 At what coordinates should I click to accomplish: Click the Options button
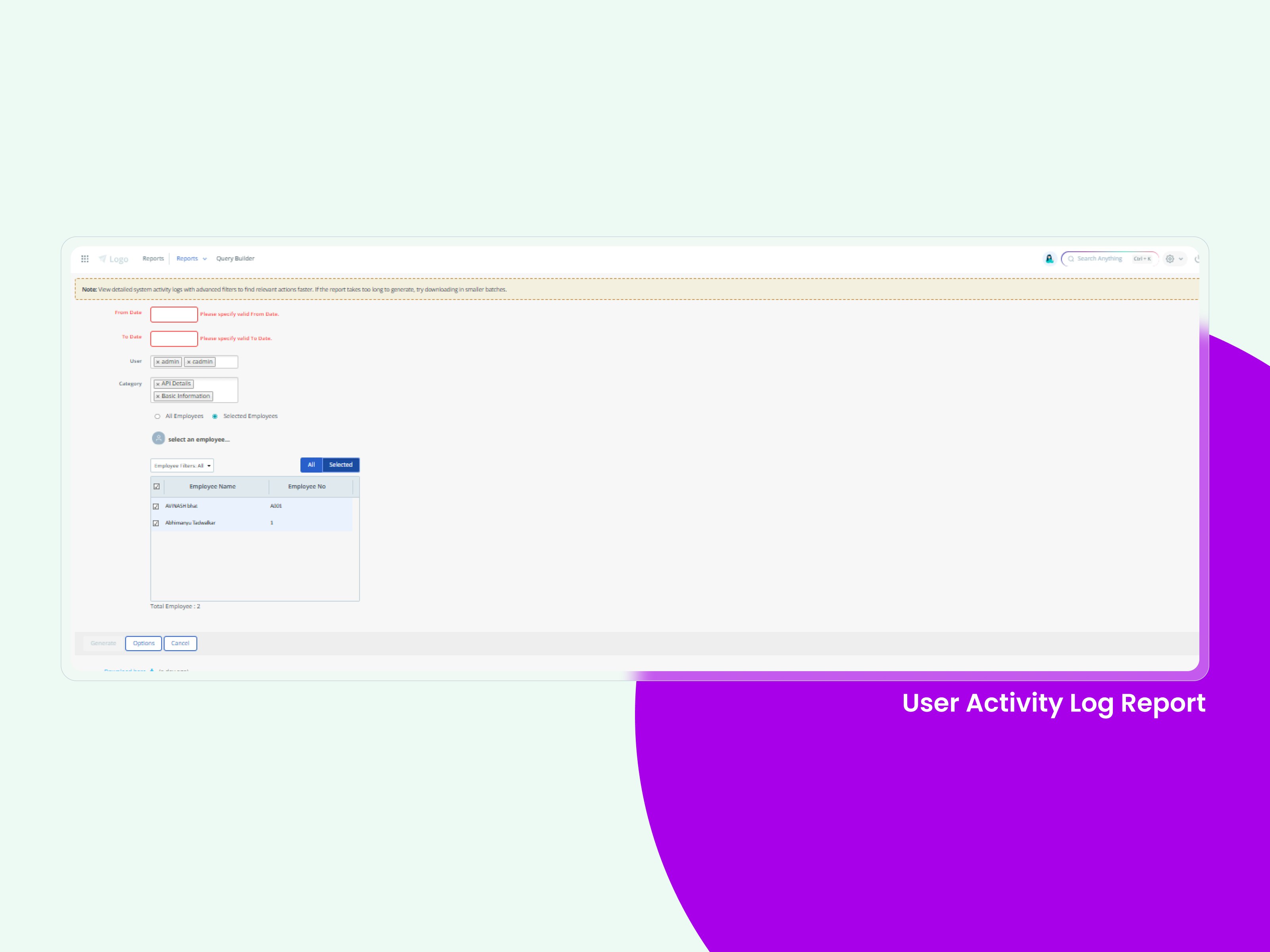tap(144, 643)
